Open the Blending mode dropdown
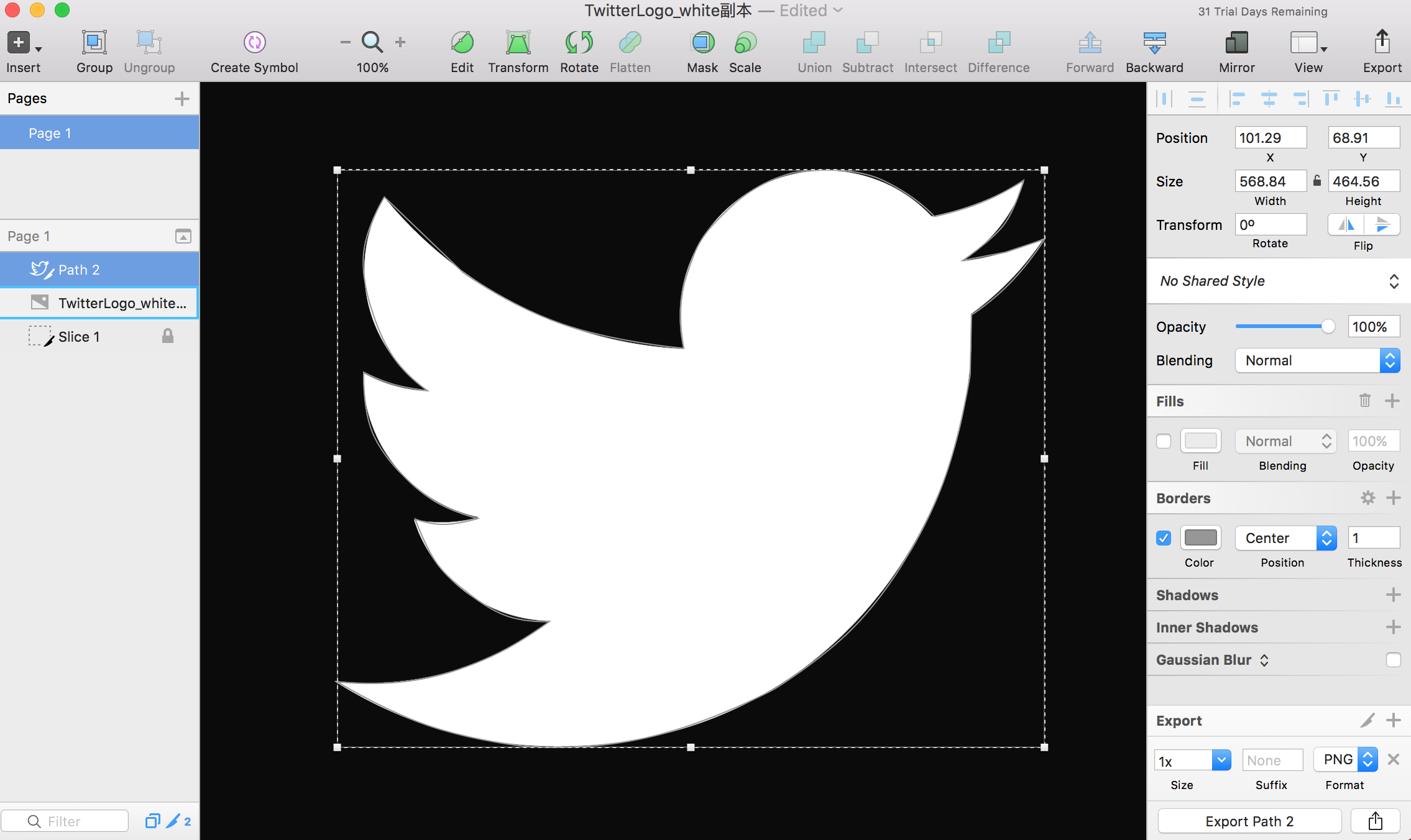 tap(1317, 360)
